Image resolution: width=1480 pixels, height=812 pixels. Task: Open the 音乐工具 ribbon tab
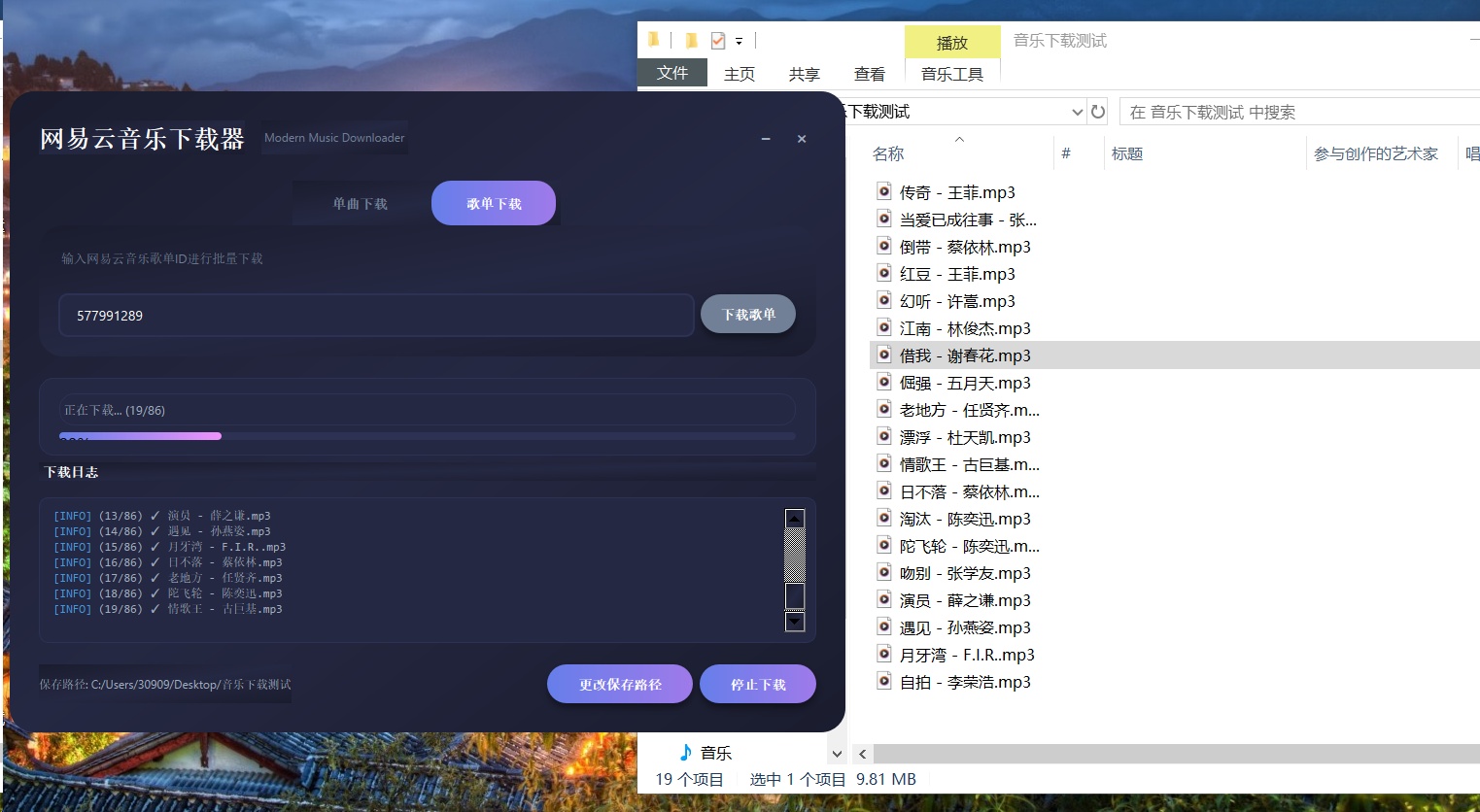coord(952,74)
